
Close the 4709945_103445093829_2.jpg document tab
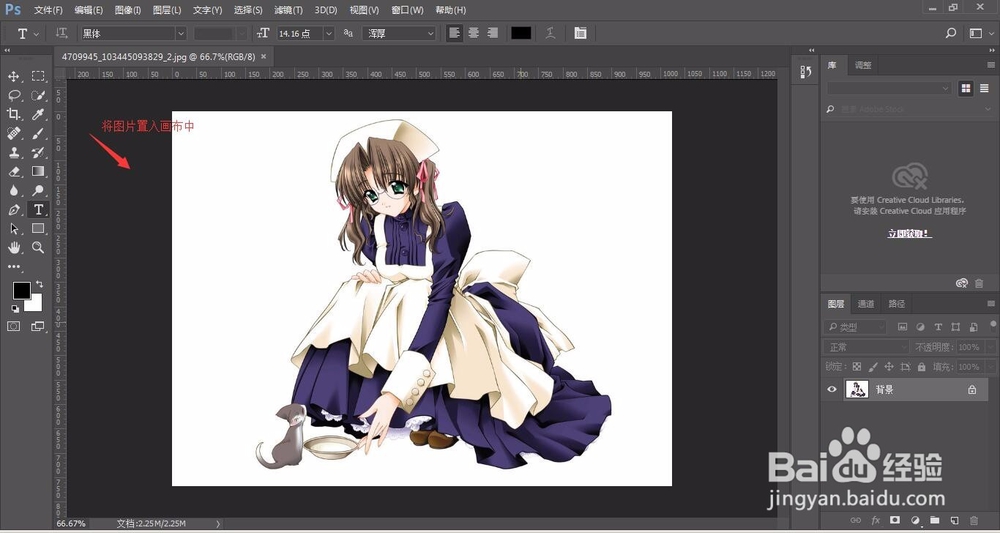263,57
